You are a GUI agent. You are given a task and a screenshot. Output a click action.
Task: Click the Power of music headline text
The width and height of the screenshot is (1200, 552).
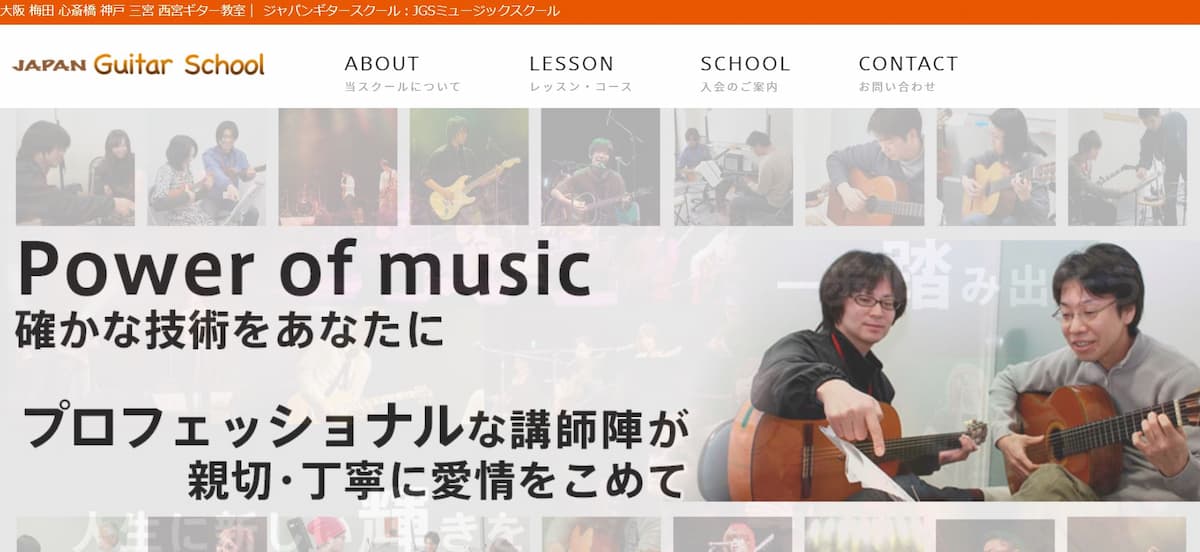click(x=303, y=270)
